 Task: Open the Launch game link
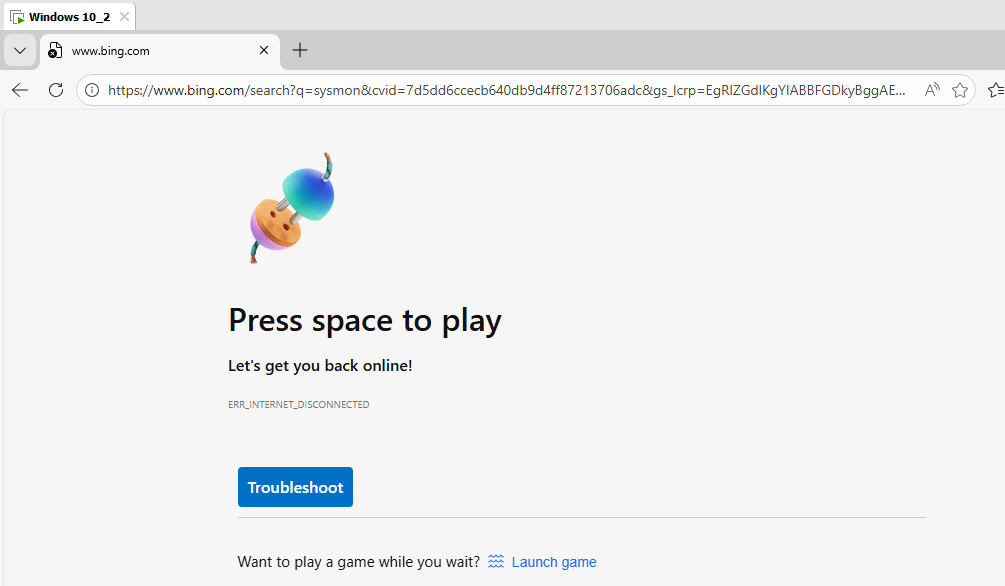(554, 562)
